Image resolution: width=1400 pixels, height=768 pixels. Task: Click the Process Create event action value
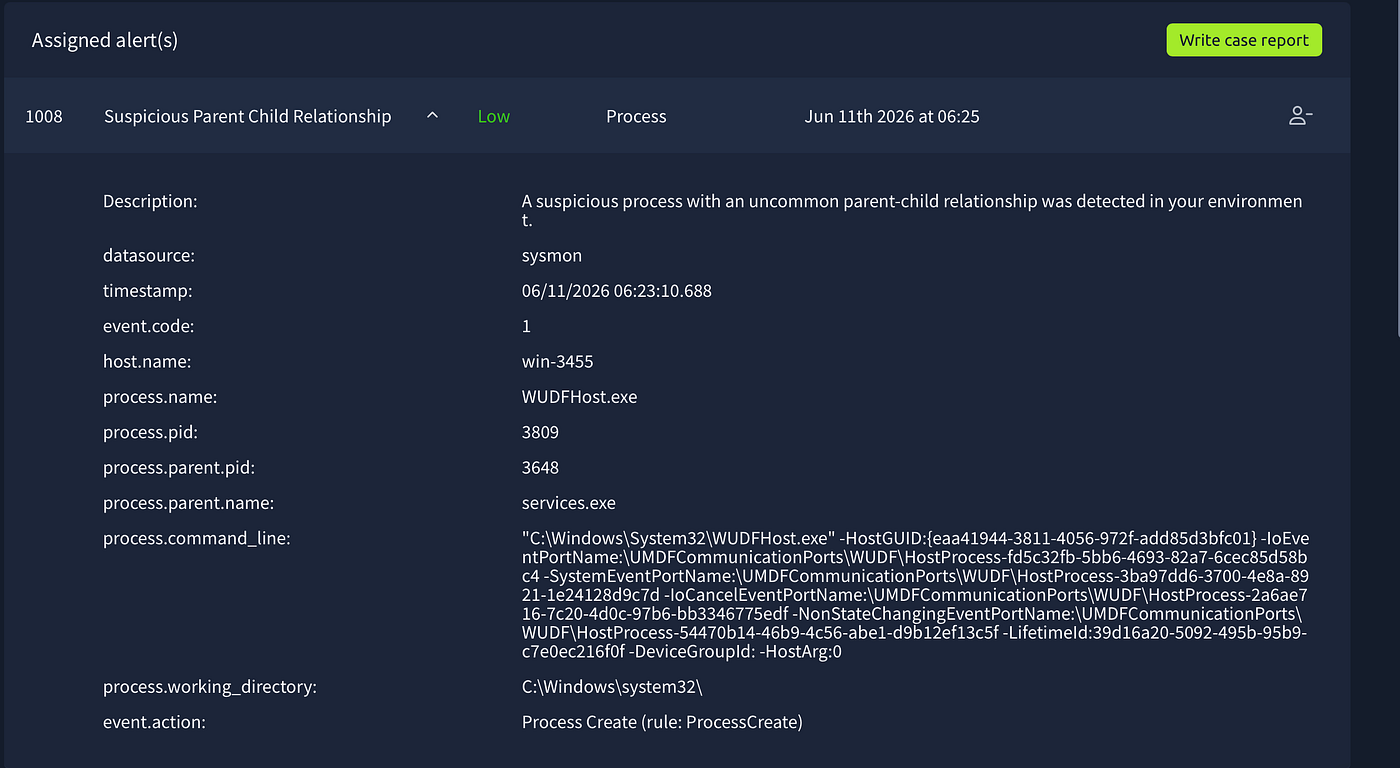tap(662, 722)
